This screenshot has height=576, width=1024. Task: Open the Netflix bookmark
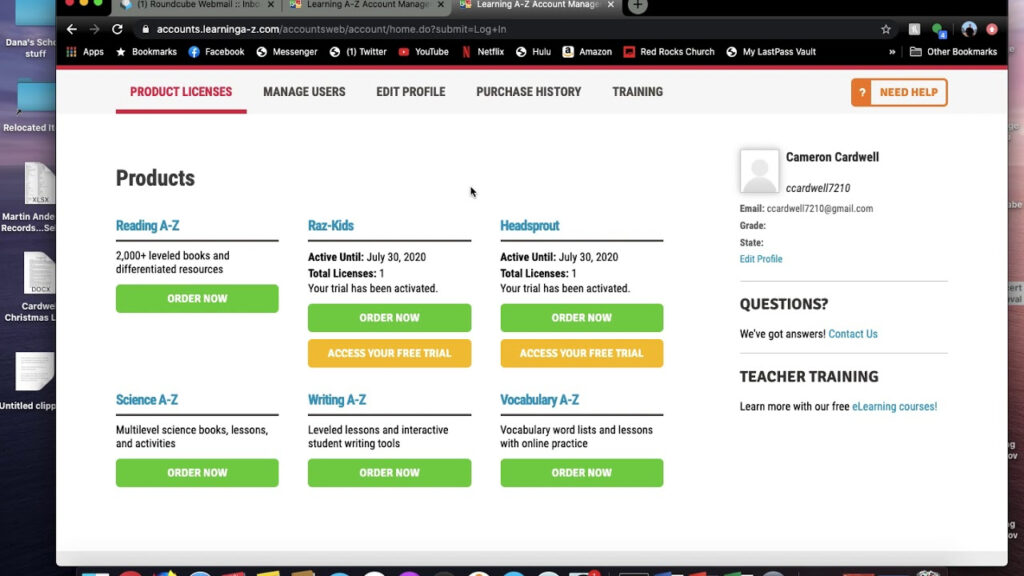pos(483,52)
